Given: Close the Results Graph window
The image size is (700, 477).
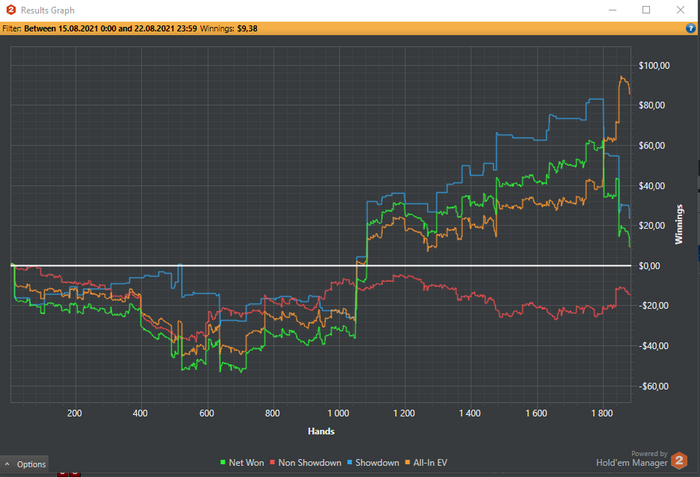Looking at the screenshot, I should [680, 10].
